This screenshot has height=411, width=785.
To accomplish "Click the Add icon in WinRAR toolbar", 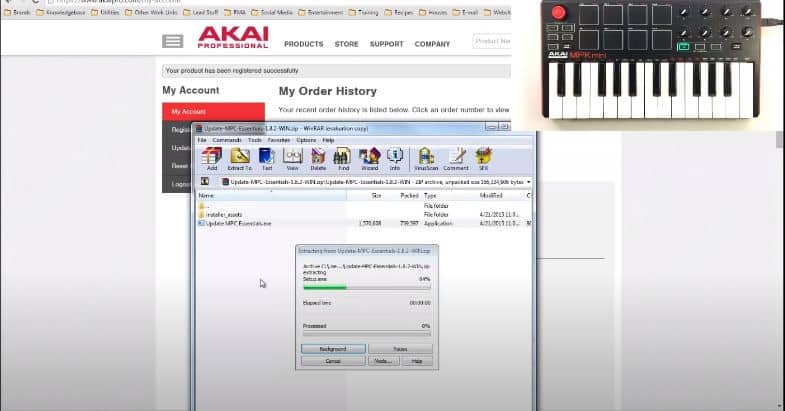I will click(212, 159).
